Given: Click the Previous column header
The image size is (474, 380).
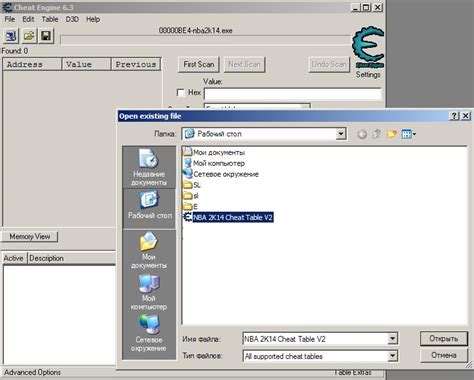Looking at the screenshot, I should coord(136,64).
